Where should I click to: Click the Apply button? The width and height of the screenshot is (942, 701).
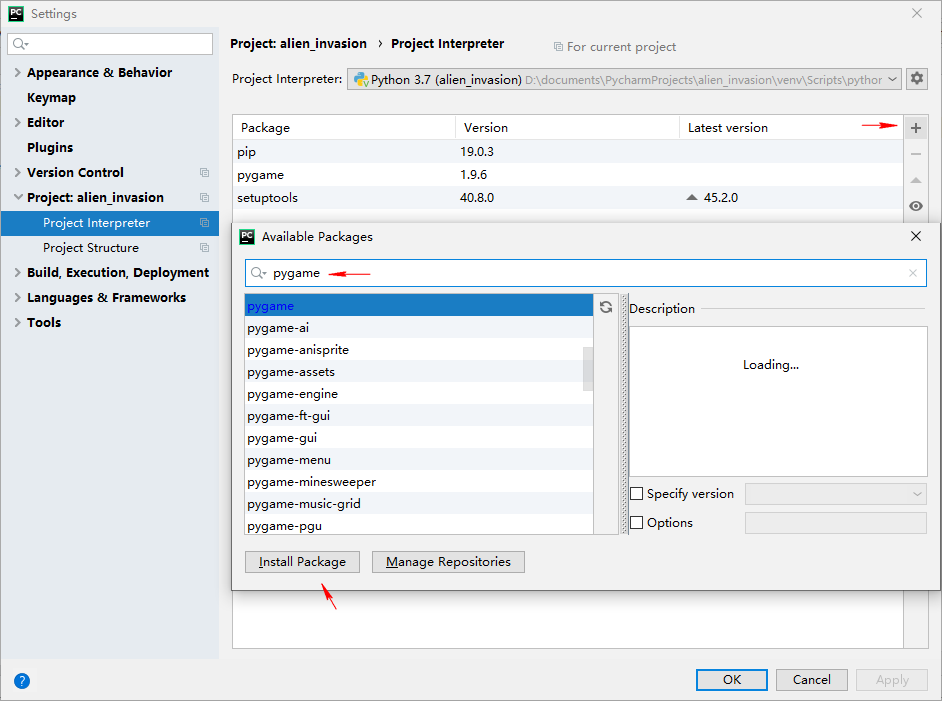pos(892,679)
